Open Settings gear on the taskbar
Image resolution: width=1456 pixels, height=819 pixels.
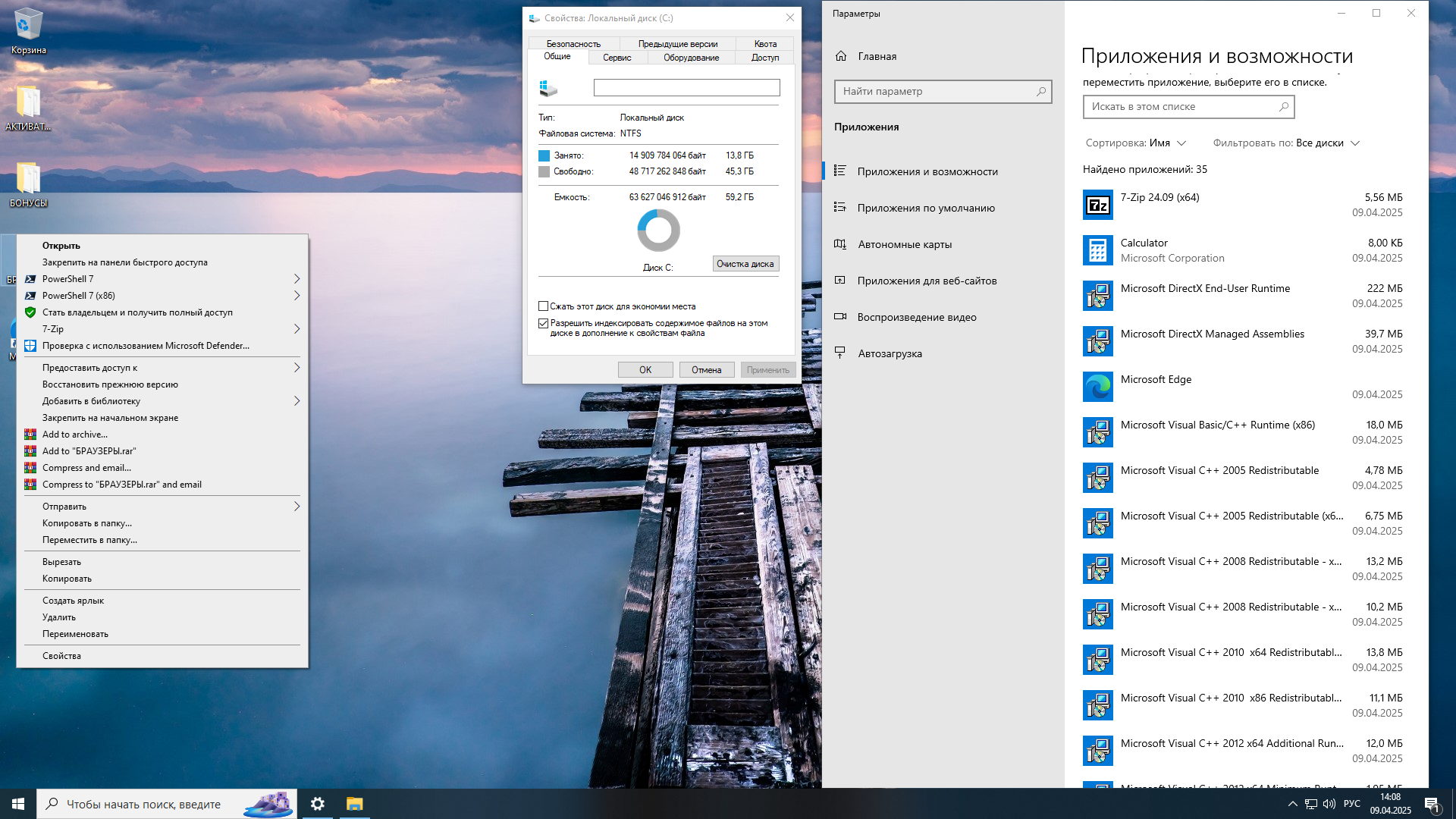(x=318, y=804)
